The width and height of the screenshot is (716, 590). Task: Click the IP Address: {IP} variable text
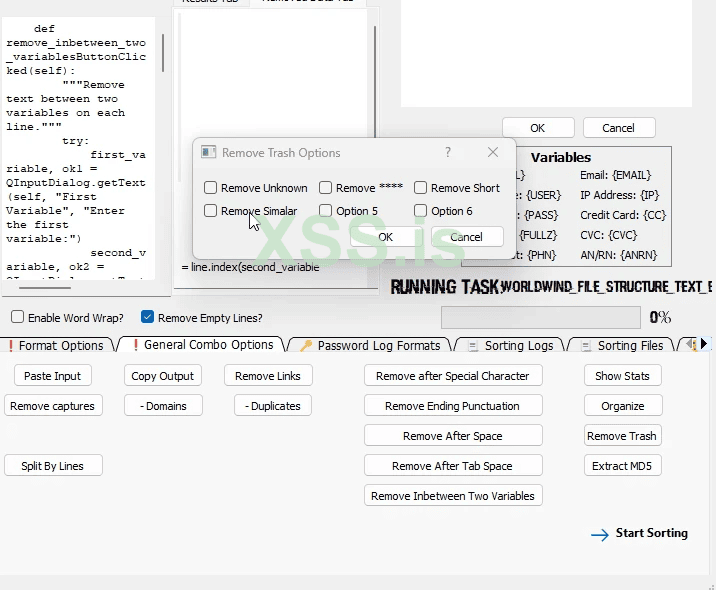[x=620, y=195]
